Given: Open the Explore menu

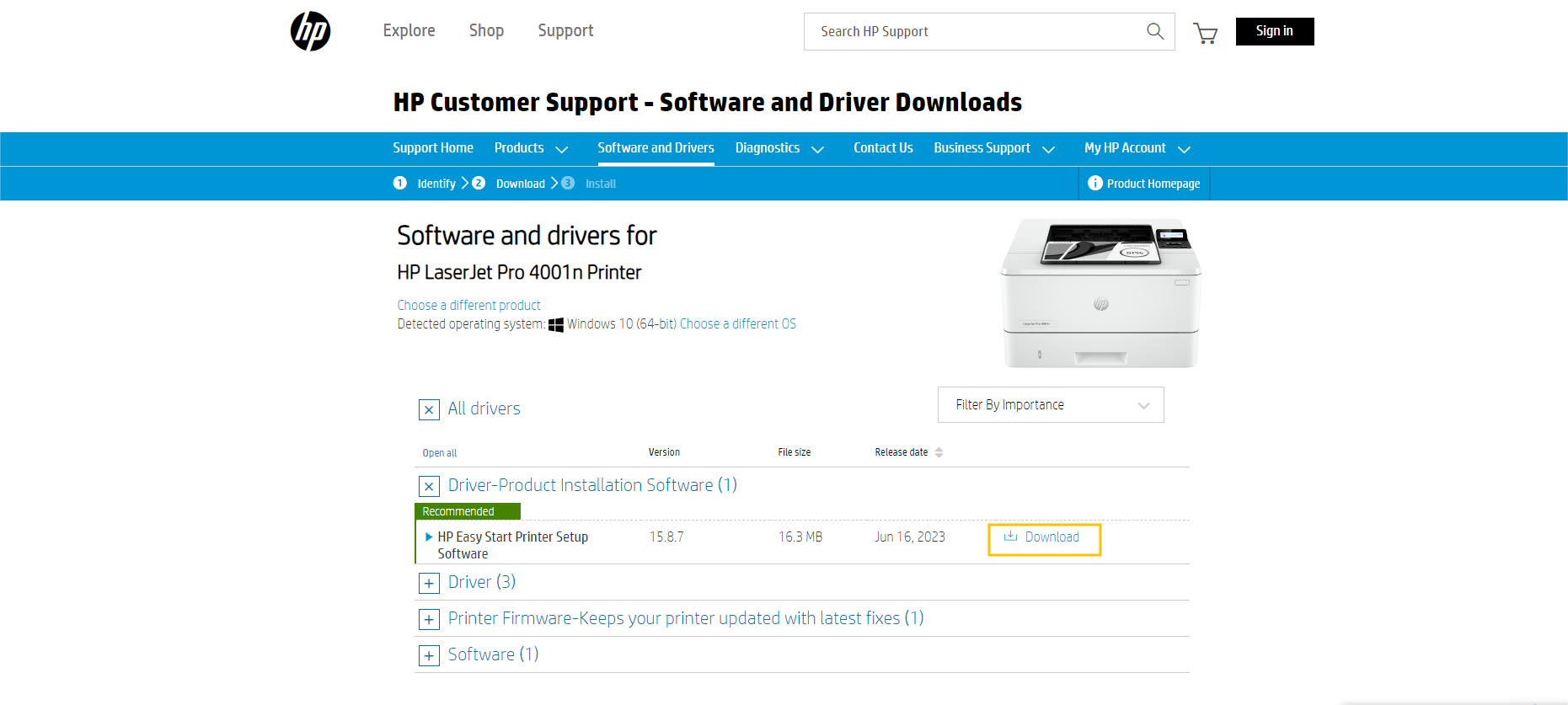Looking at the screenshot, I should pyautogui.click(x=409, y=30).
